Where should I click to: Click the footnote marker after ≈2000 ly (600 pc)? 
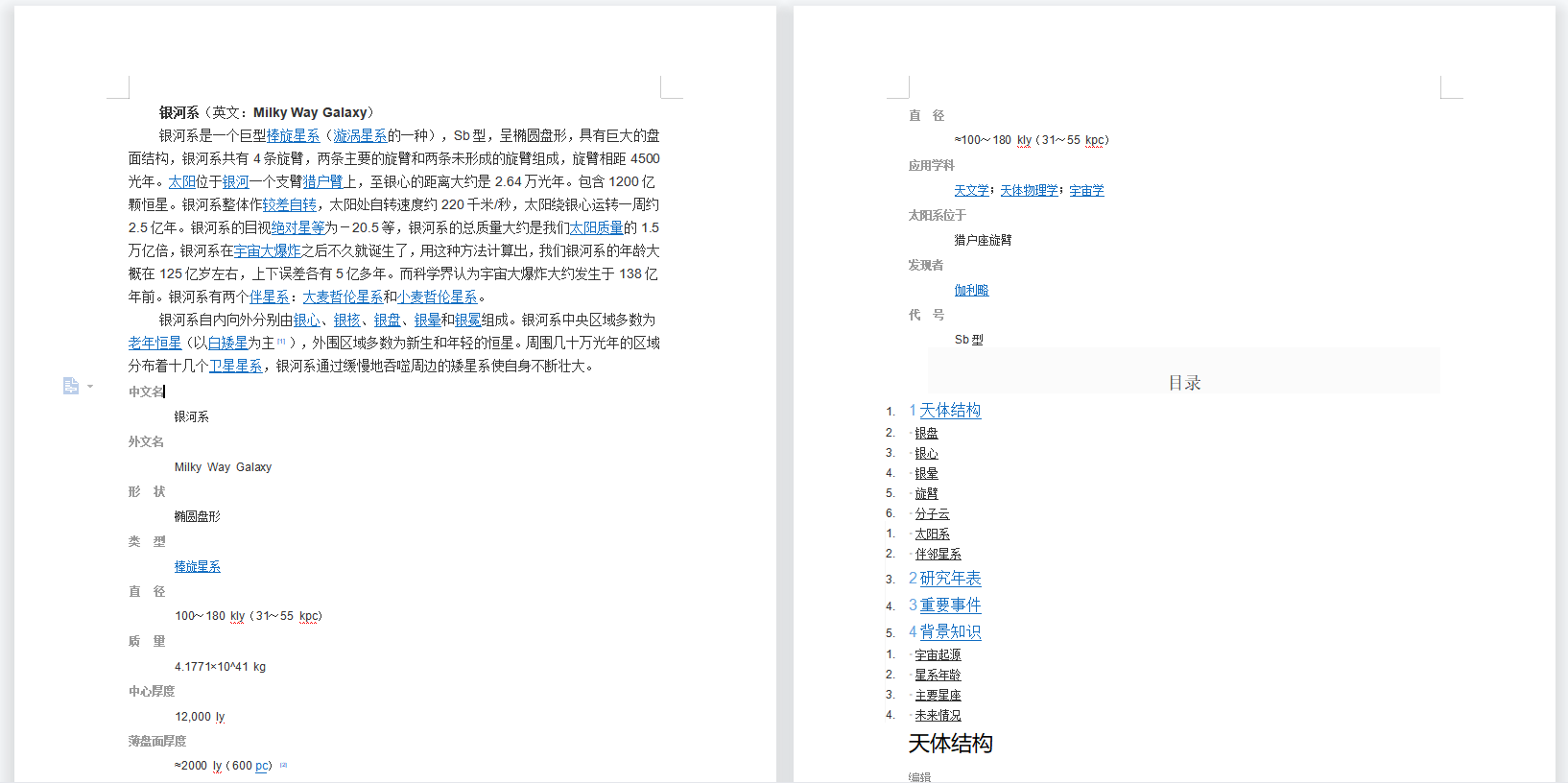click(x=283, y=765)
